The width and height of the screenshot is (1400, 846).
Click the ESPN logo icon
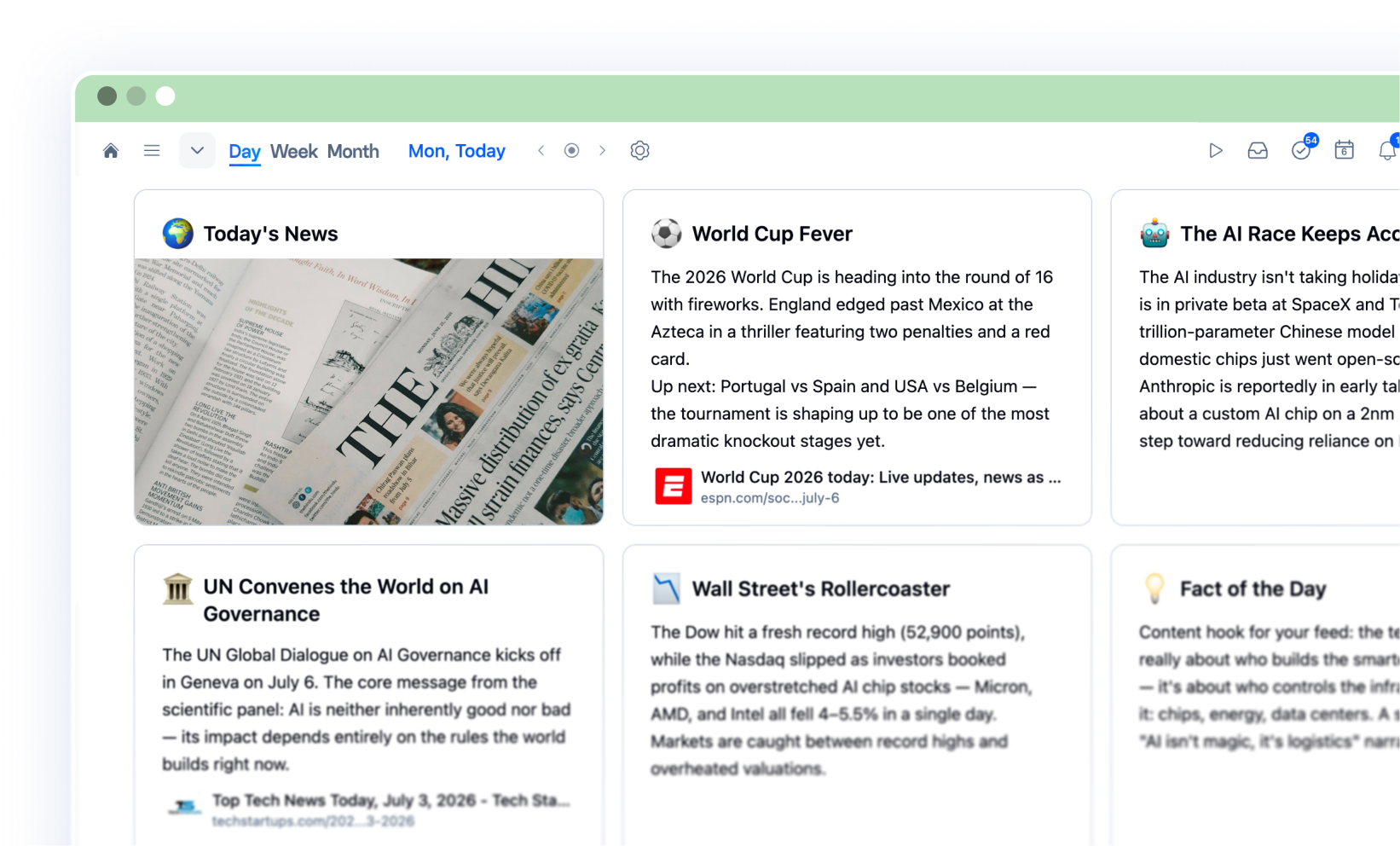[x=673, y=486]
